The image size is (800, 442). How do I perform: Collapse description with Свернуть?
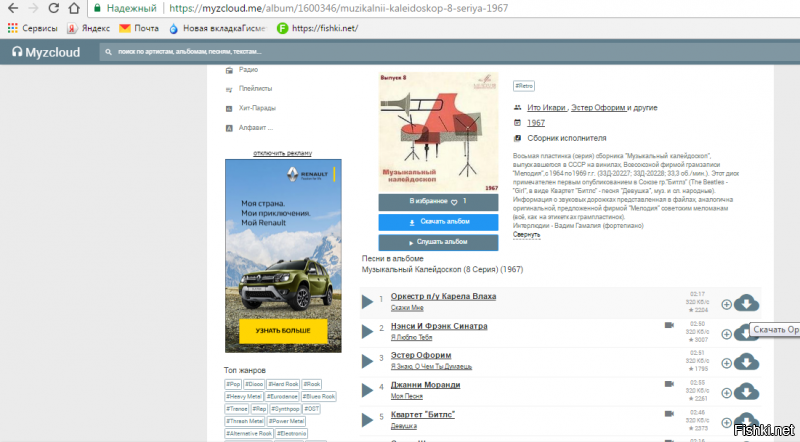(x=526, y=235)
